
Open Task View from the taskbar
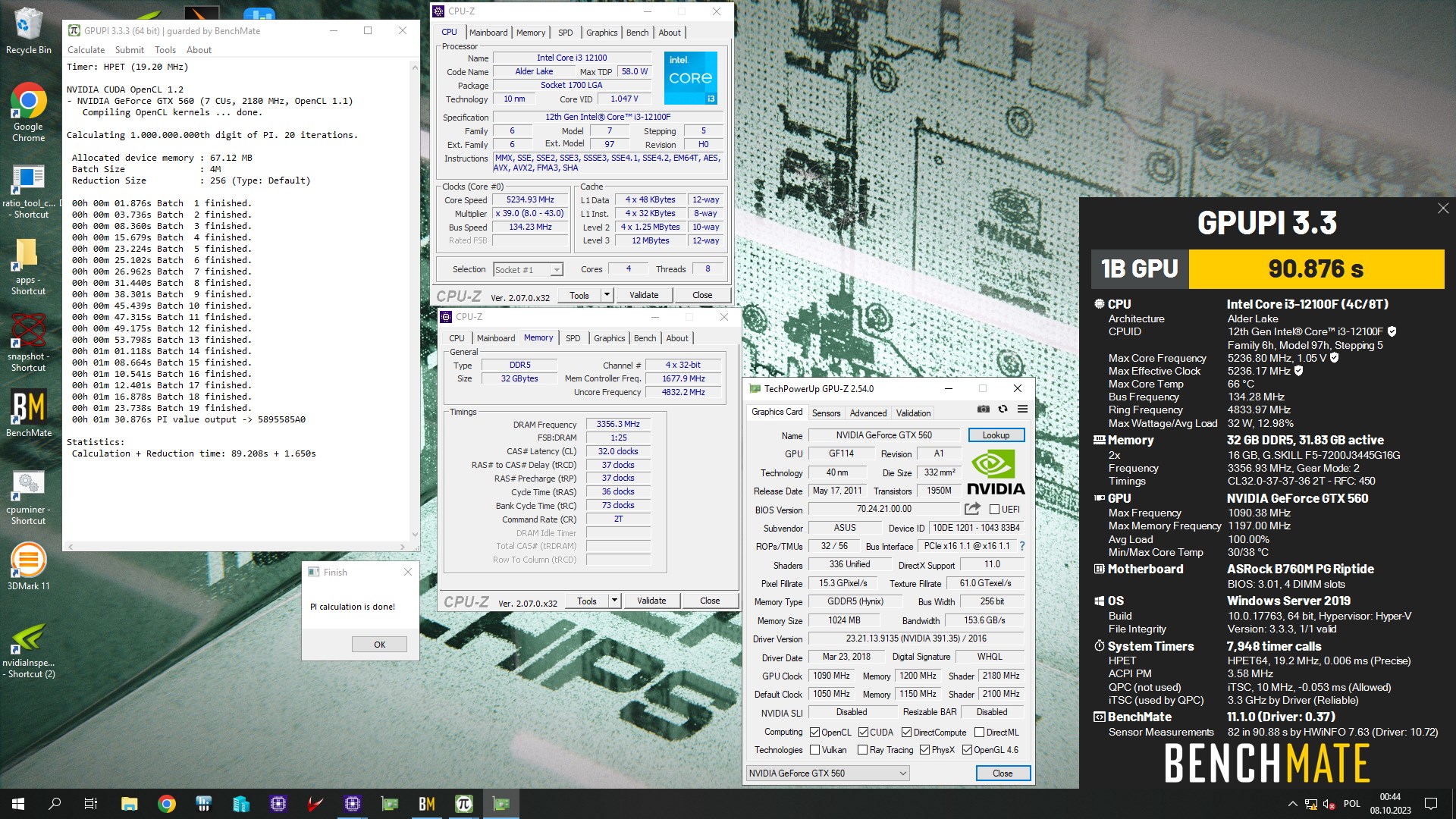(91, 804)
